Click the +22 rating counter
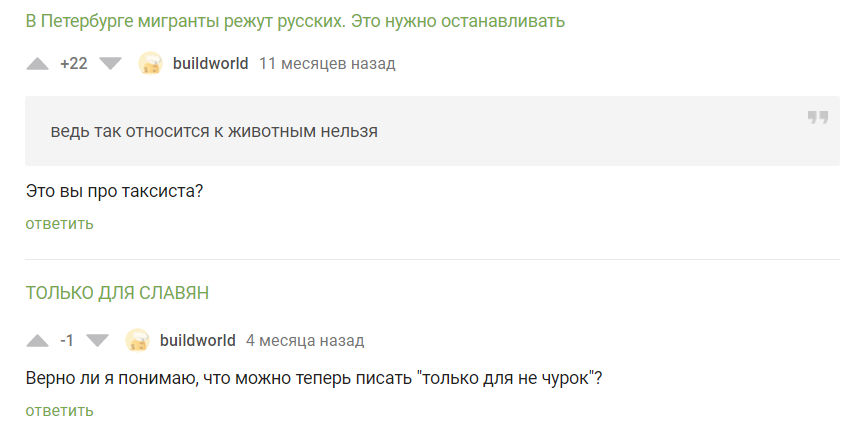Viewport: 864px width, 438px height. (x=74, y=63)
